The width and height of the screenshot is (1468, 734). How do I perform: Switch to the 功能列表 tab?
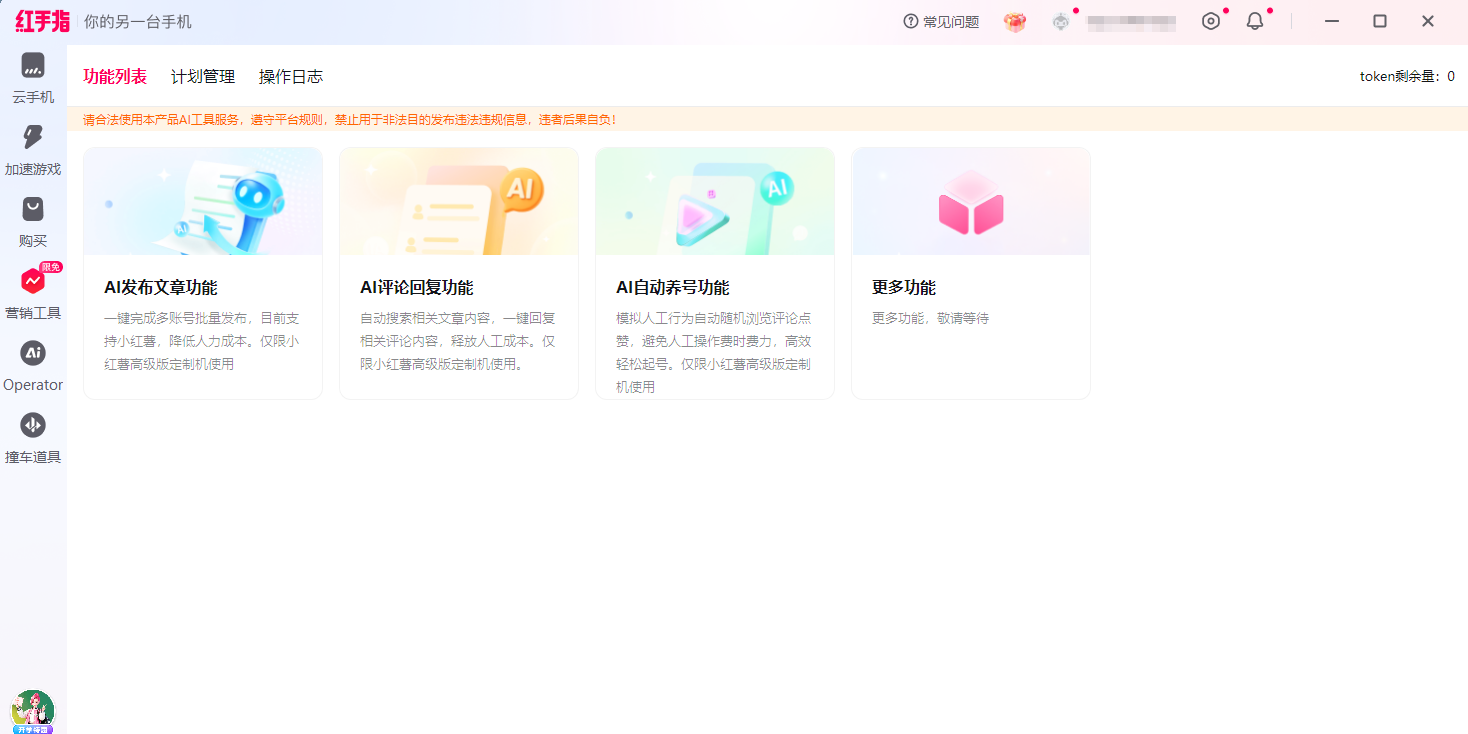pyautogui.click(x=115, y=76)
